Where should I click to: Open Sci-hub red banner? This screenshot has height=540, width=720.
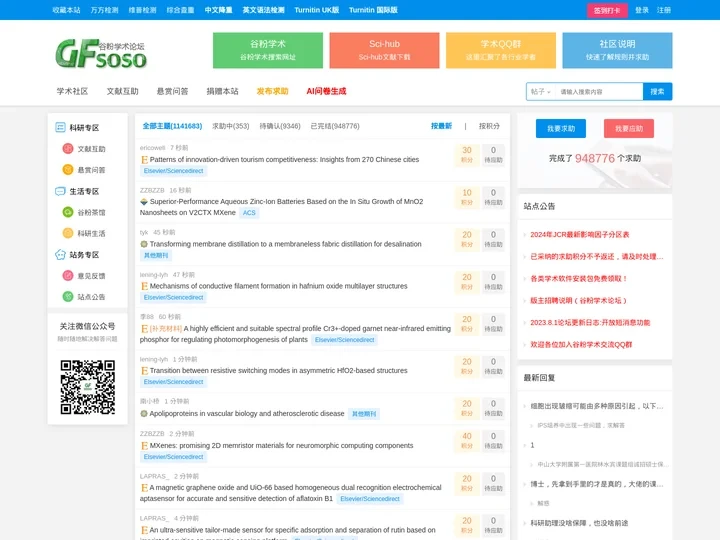(384, 50)
